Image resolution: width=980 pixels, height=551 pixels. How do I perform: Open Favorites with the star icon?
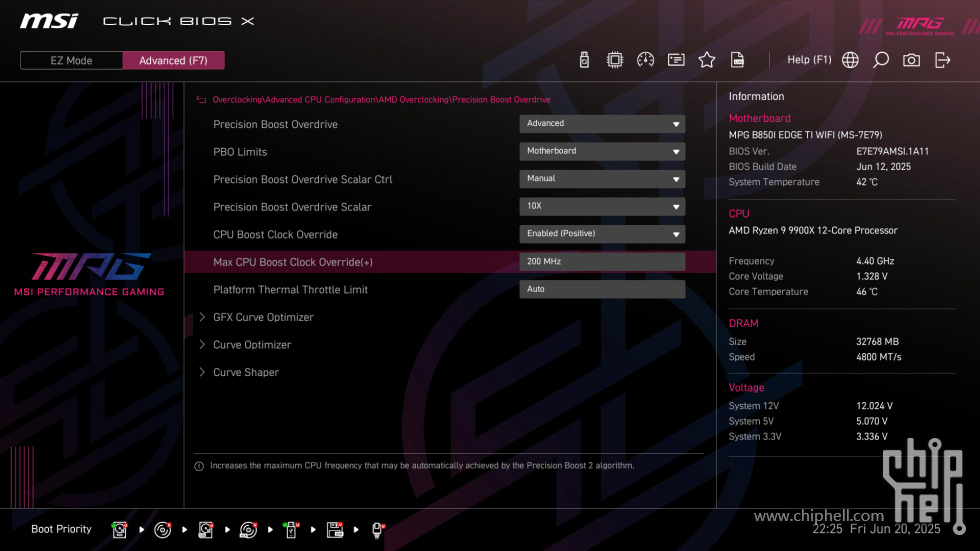point(706,60)
